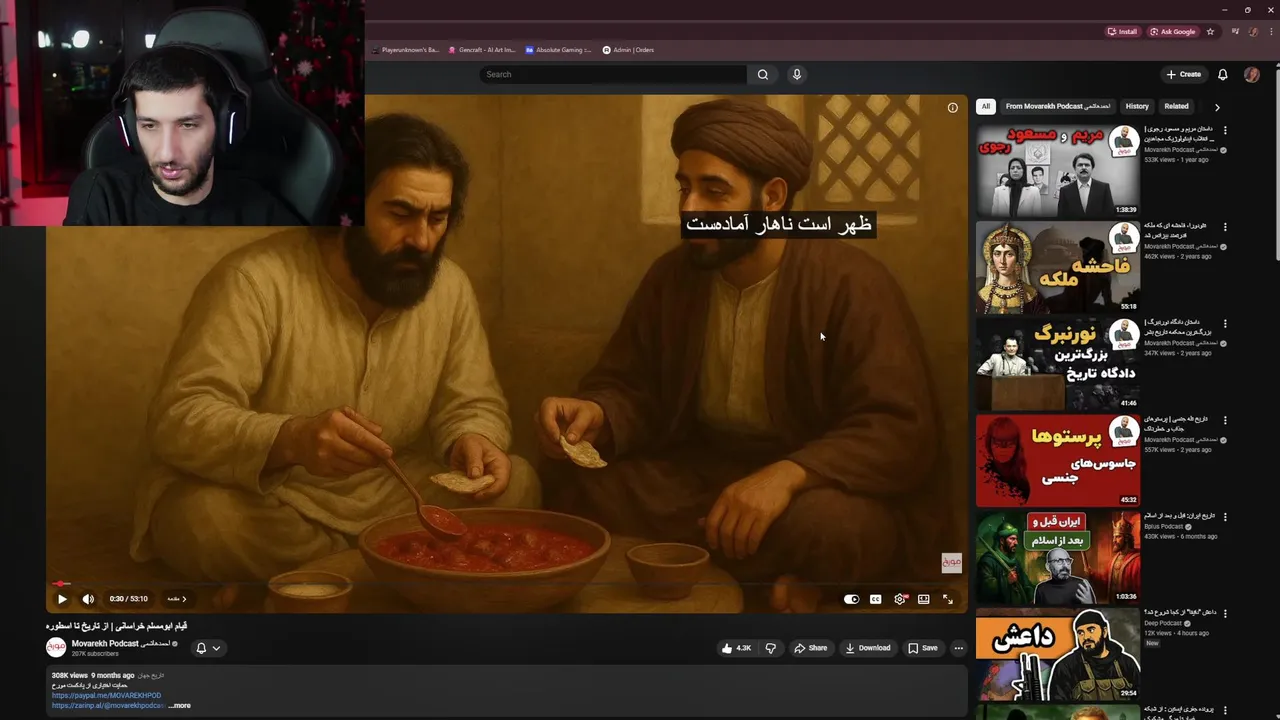Screen dimensions: 1280x720
Task: Click the Ask Google button
Action: click(x=1173, y=31)
